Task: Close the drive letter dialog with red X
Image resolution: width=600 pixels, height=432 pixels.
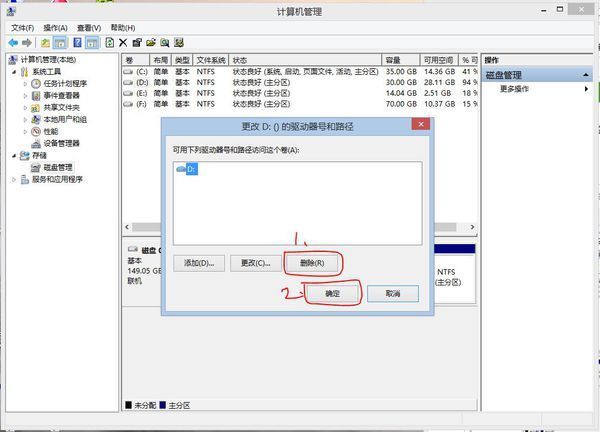Action: (x=421, y=124)
